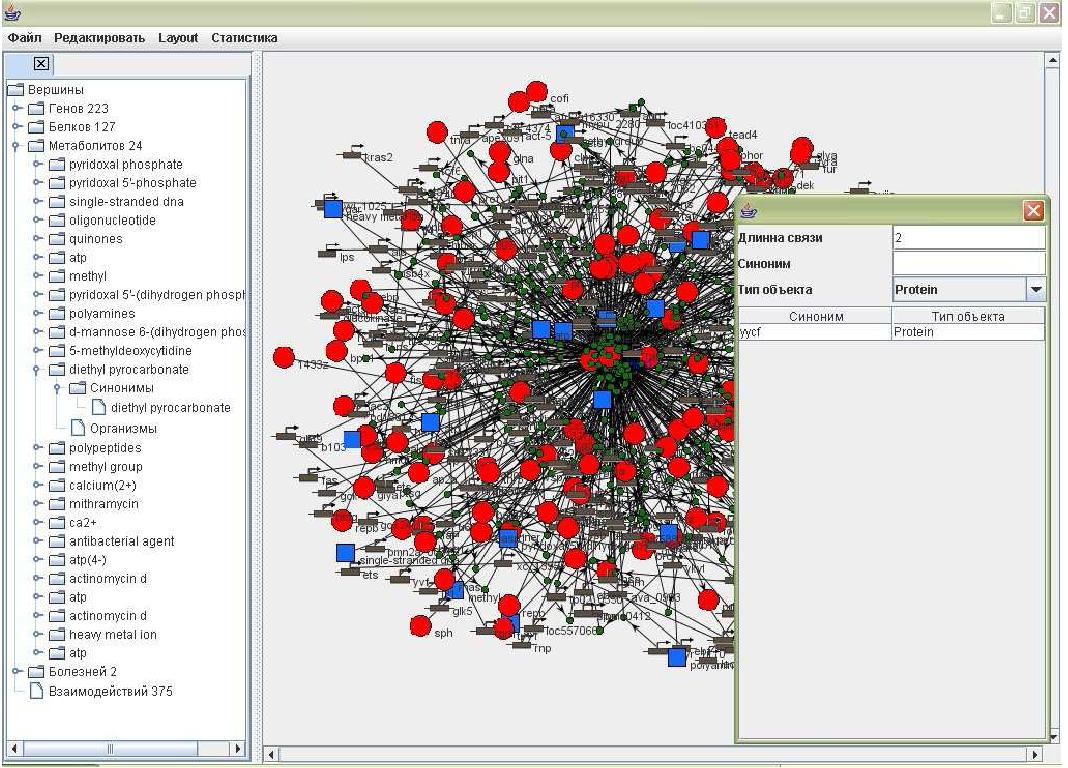Click the Синоним column header
Viewport: 1068px width, 768px height.
[x=815, y=316]
